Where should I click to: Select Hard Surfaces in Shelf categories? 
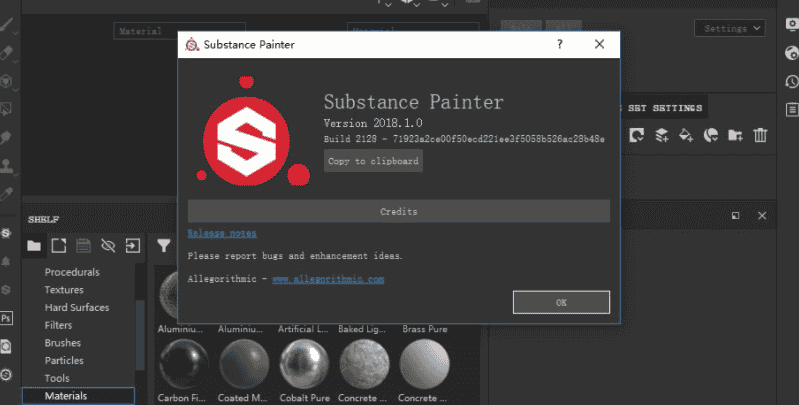coord(77,307)
